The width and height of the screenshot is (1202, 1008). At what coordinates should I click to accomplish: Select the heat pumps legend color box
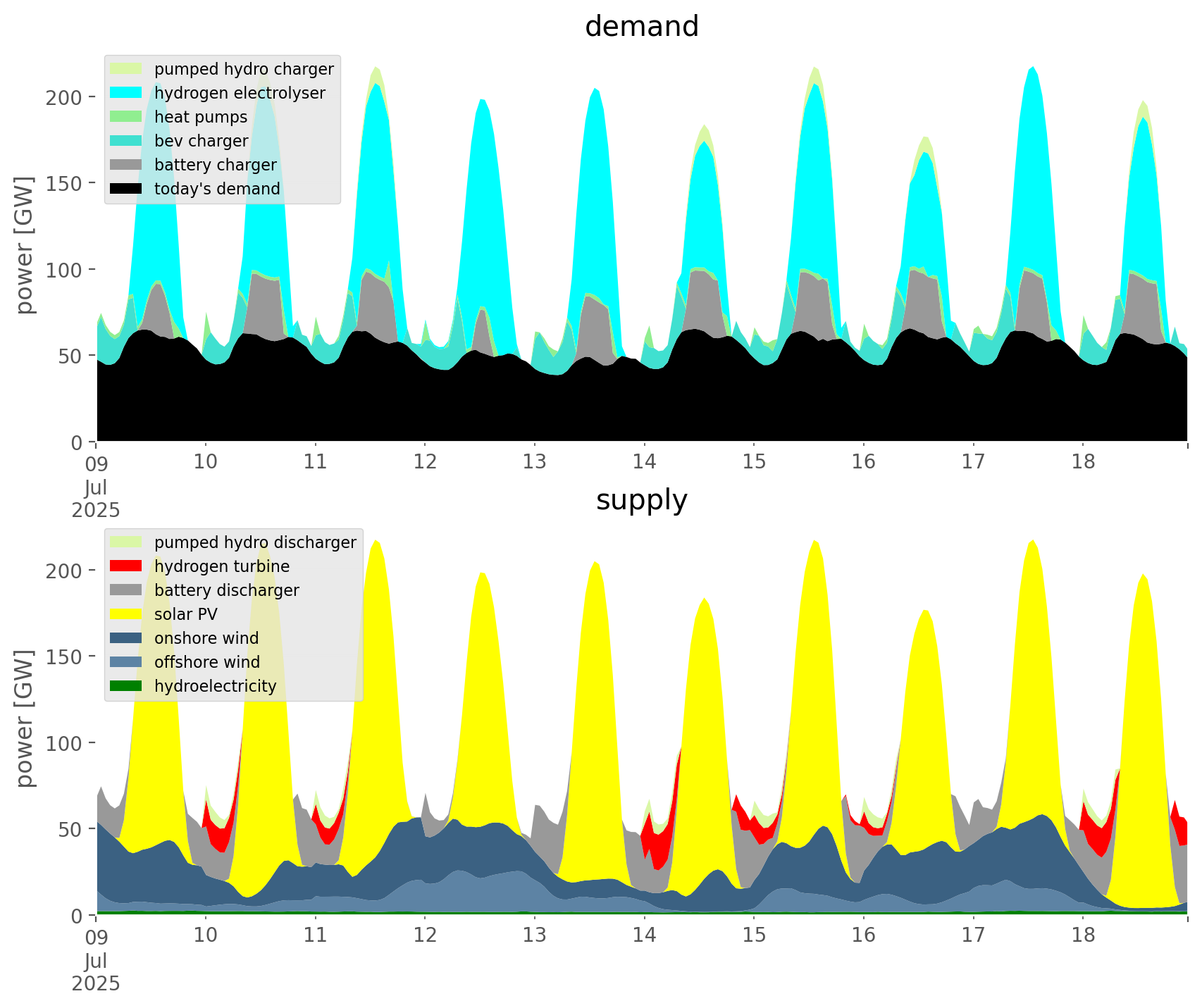tap(127, 117)
